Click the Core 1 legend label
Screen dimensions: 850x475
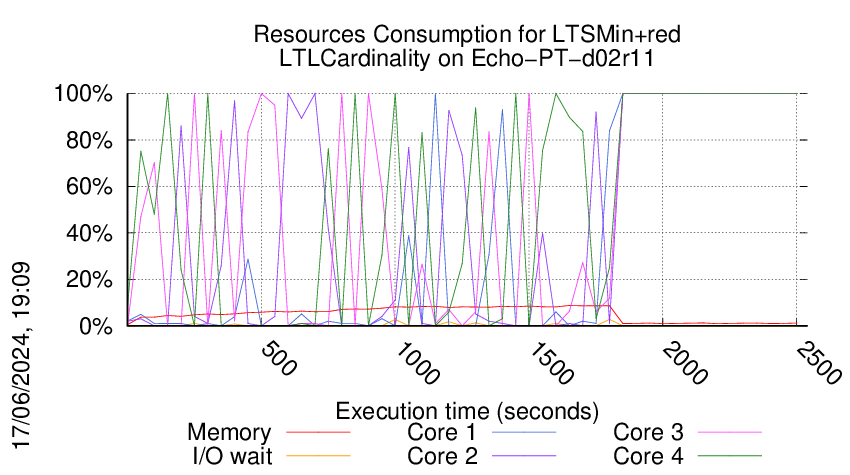(x=441, y=433)
